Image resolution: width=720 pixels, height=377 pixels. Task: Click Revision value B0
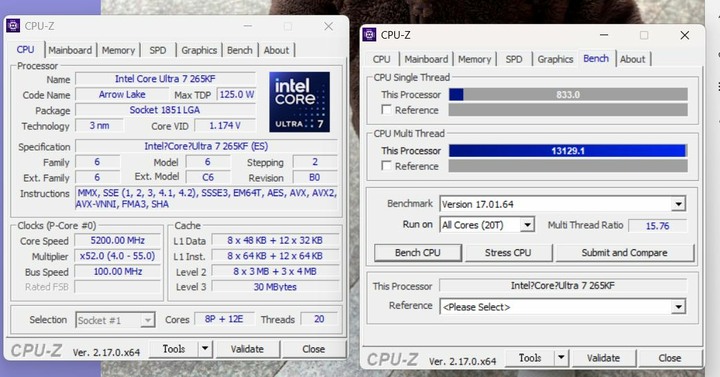pos(315,177)
